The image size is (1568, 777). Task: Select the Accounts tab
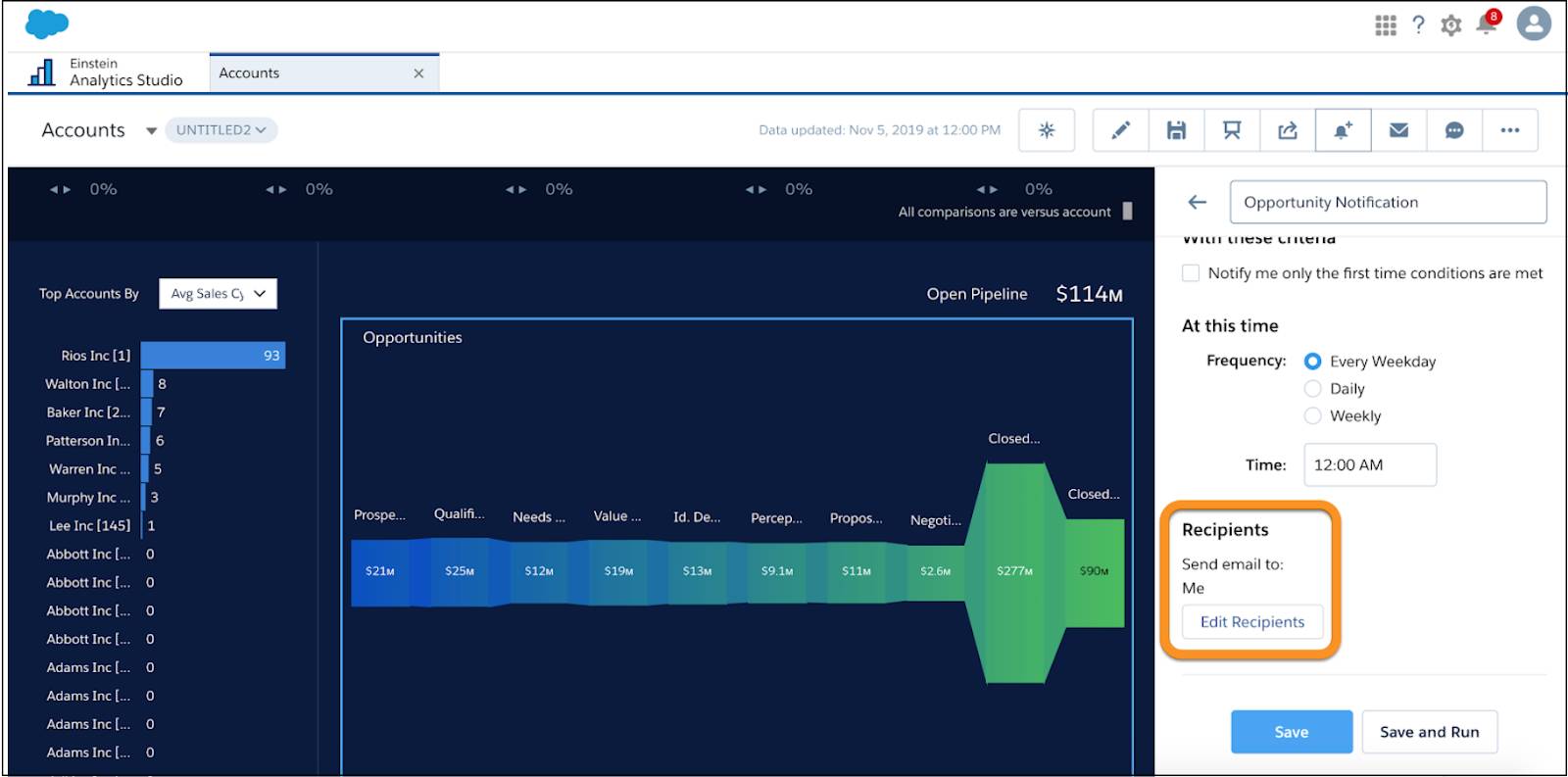pos(324,73)
